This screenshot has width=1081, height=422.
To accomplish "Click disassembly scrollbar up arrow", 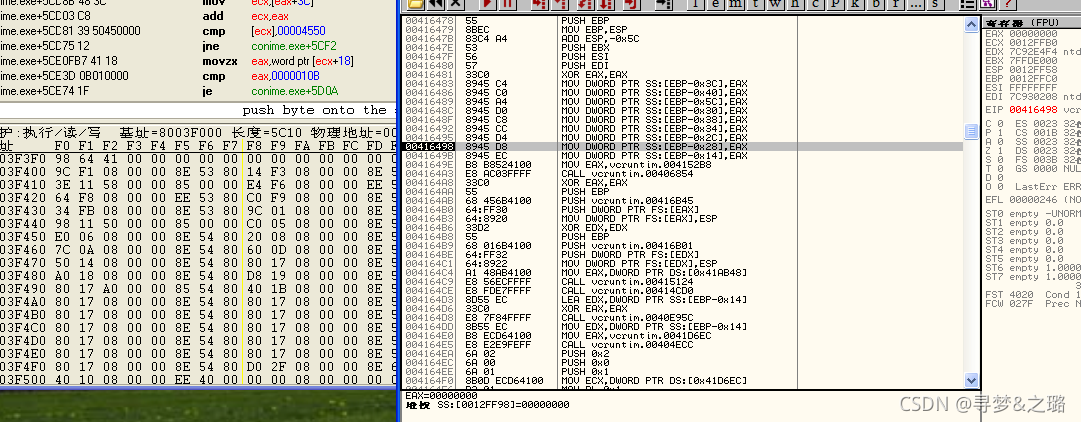I will [x=971, y=23].
